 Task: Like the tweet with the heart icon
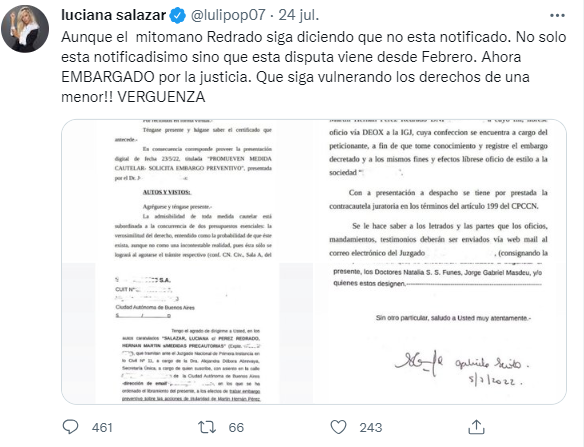click(x=339, y=427)
